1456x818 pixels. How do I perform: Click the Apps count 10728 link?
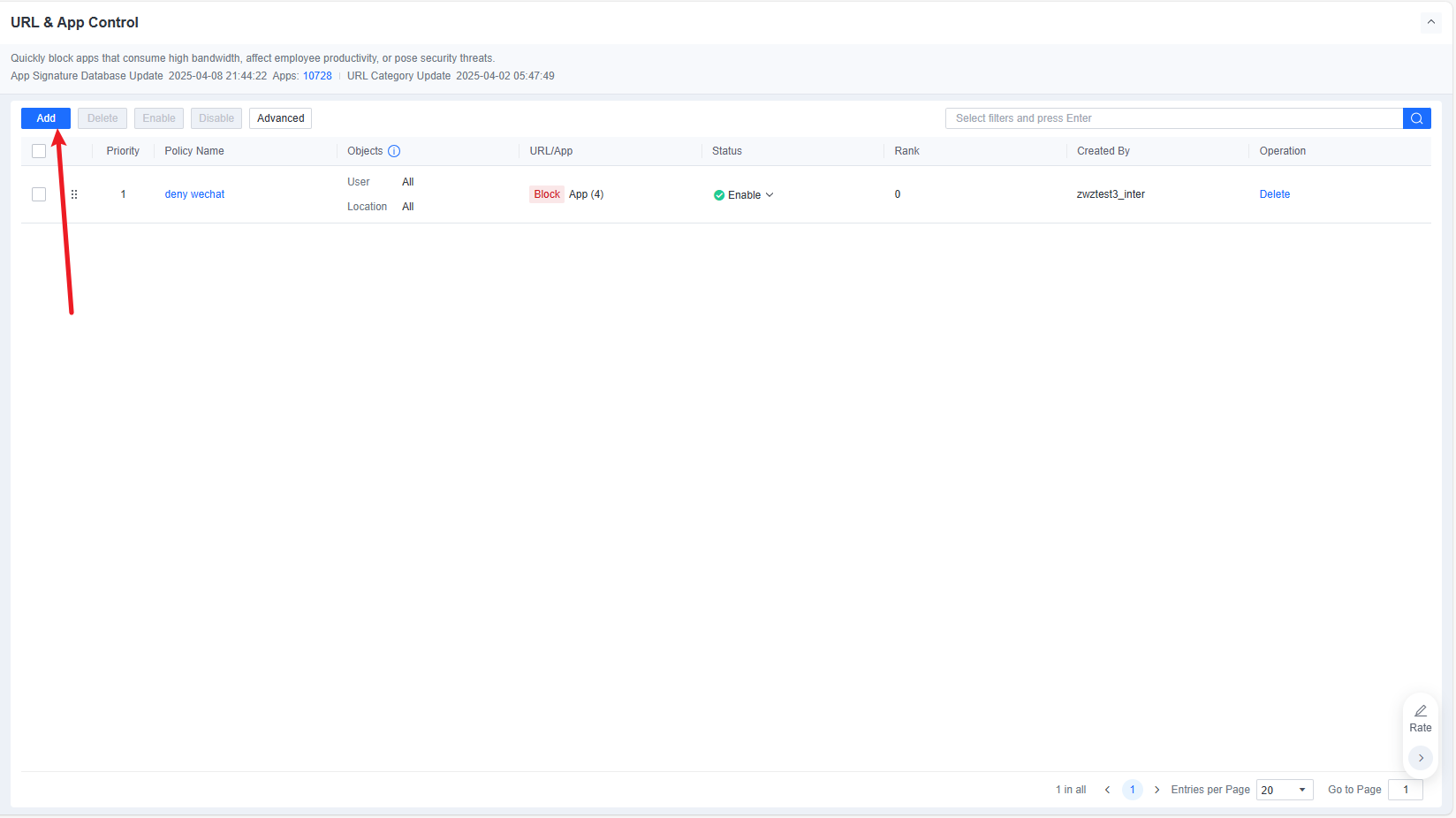(317, 76)
